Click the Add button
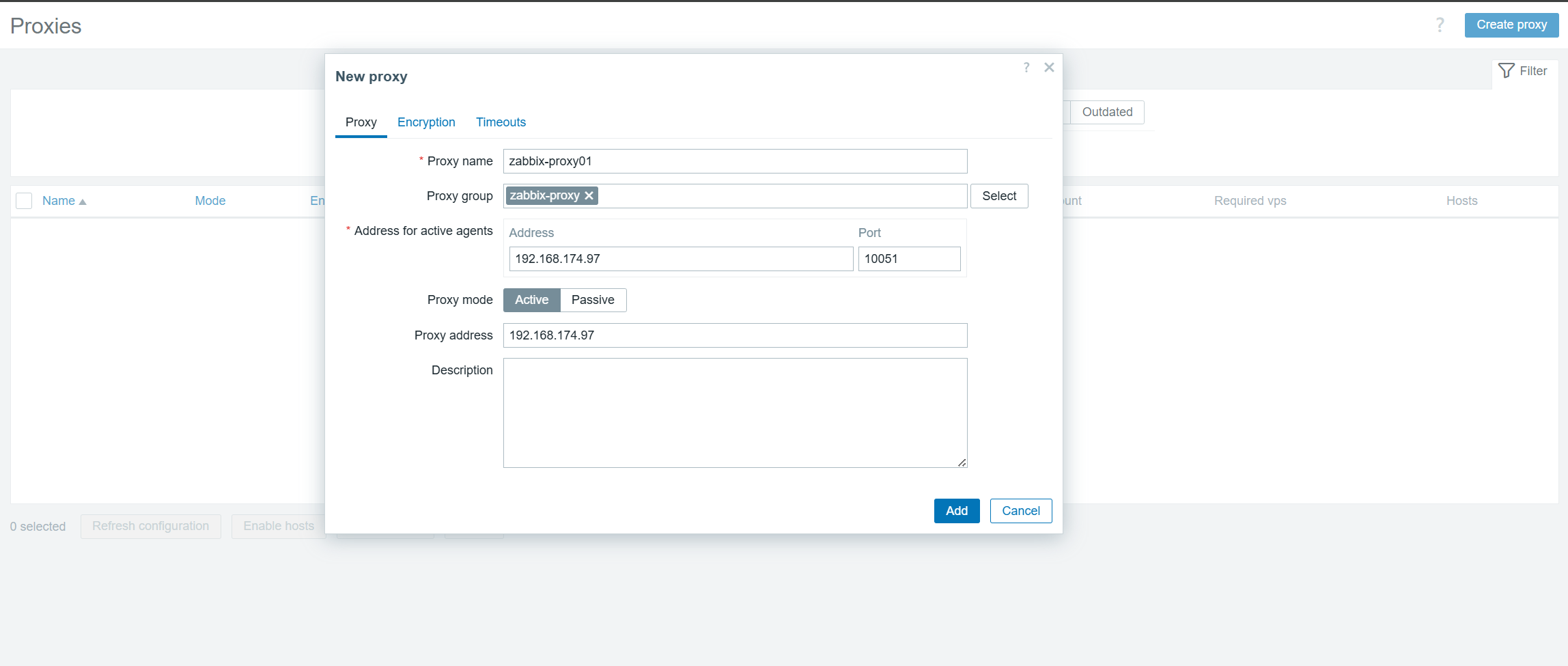 [x=956, y=511]
